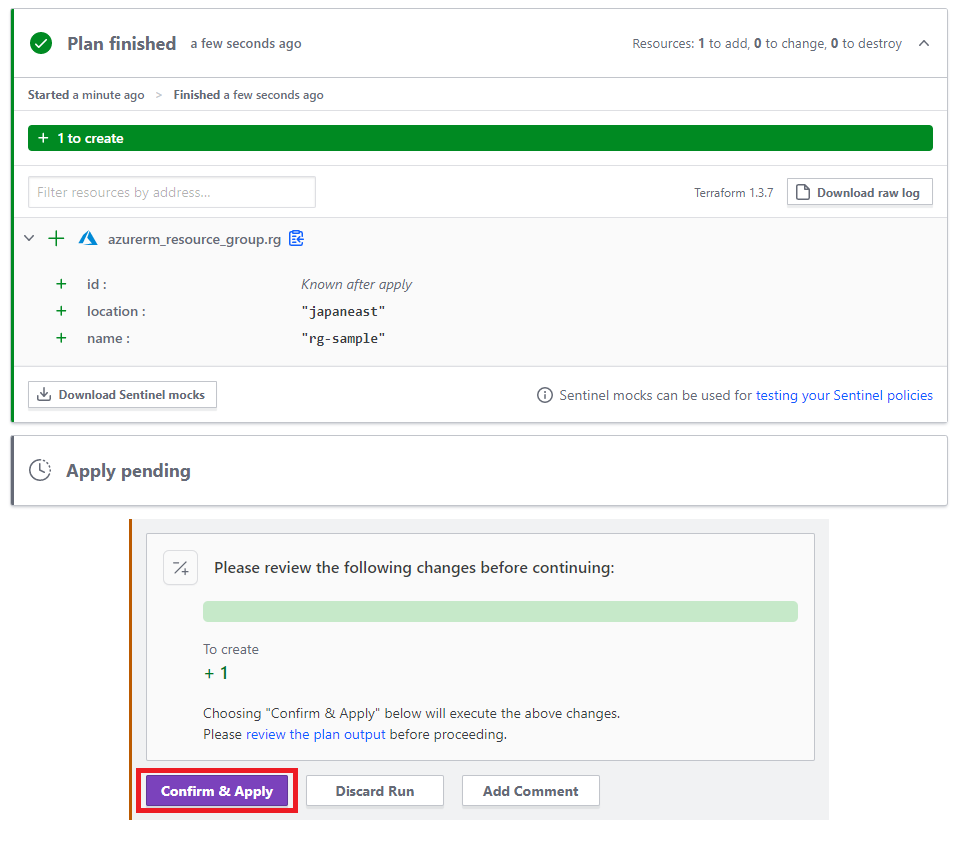The width and height of the screenshot is (970, 845).
Task: Open testing your Sentinel policies link
Action: click(844, 395)
